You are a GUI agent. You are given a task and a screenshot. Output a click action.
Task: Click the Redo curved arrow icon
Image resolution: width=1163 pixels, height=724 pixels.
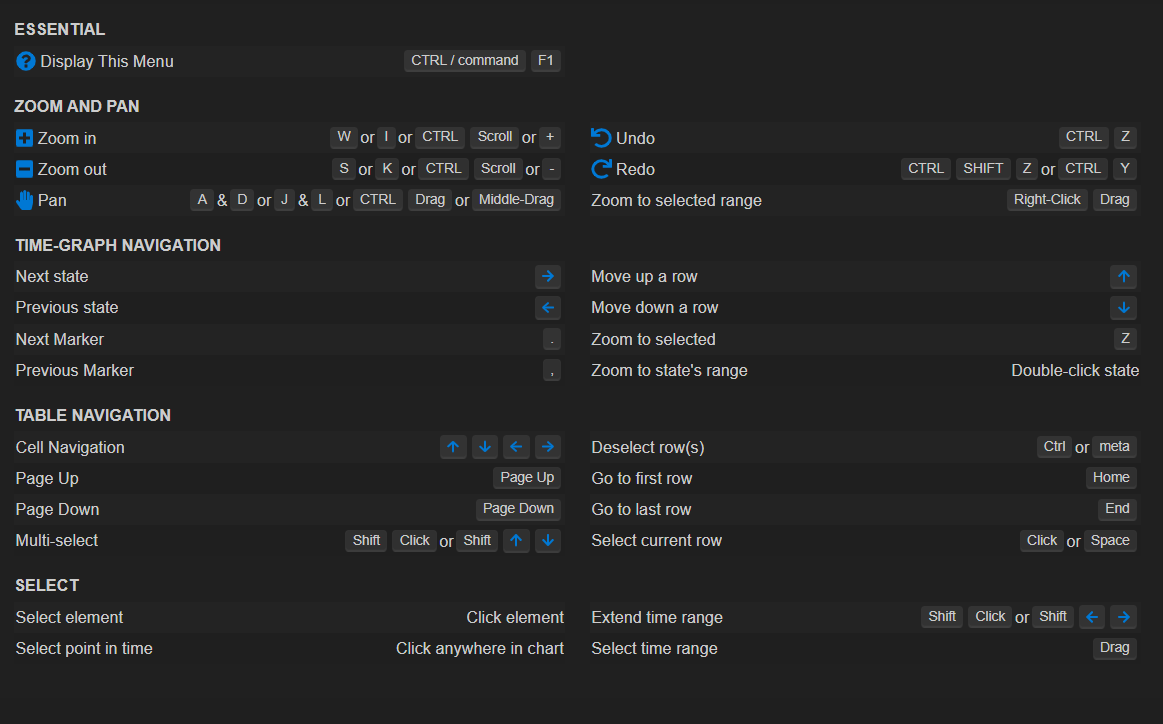tap(601, 169)
